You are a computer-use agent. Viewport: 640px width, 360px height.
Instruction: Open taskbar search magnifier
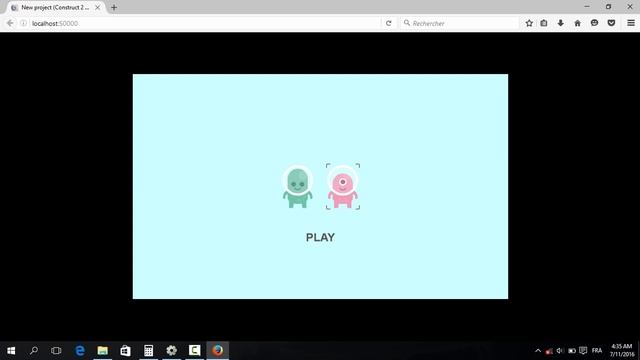34,350
